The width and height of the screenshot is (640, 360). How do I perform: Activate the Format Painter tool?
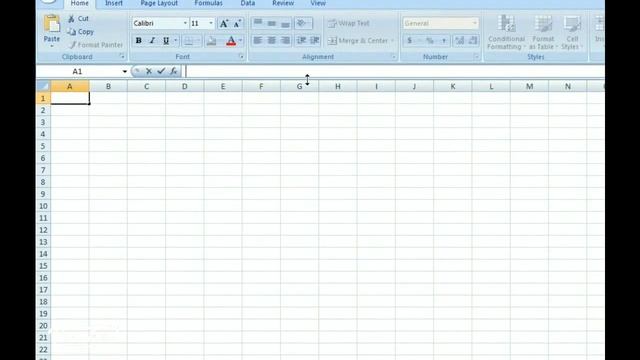(96, 45)
